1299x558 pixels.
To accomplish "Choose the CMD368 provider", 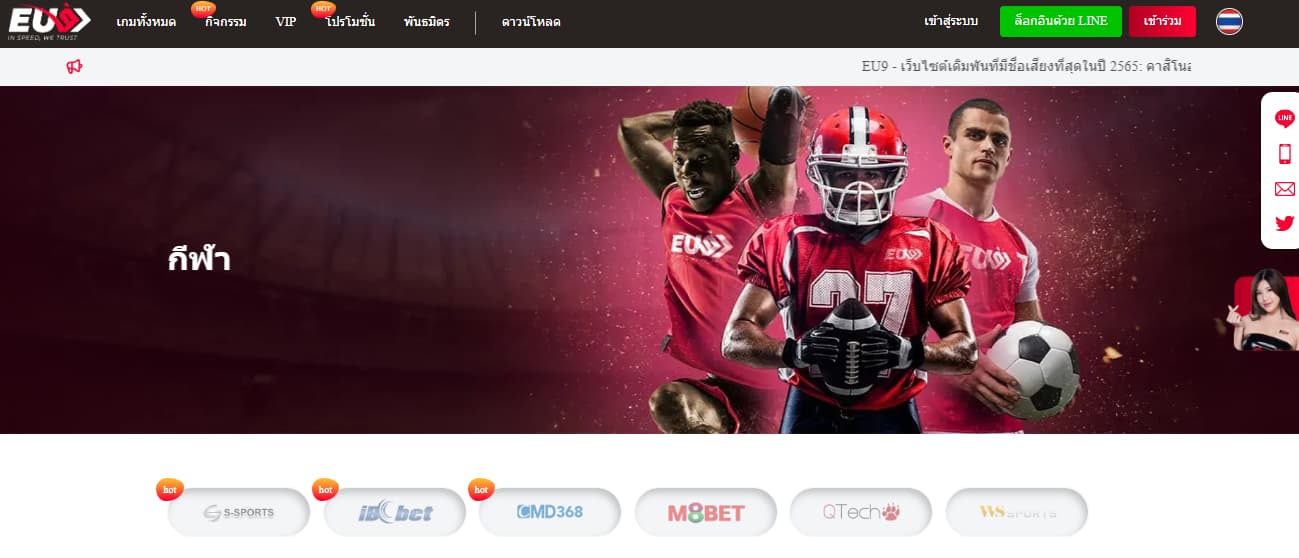I will 550,513.
